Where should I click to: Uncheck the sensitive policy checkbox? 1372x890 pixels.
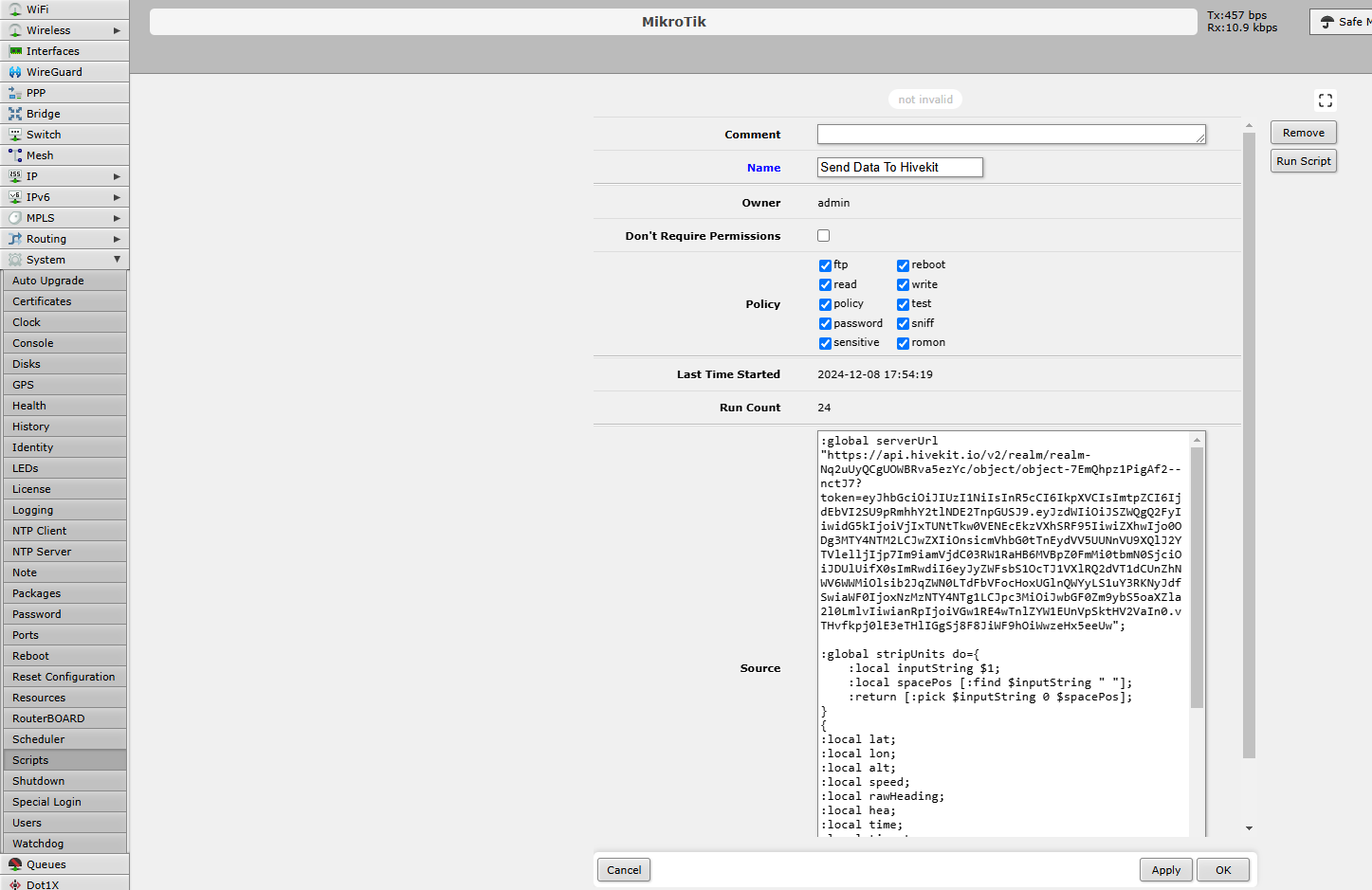click(825, 343)
